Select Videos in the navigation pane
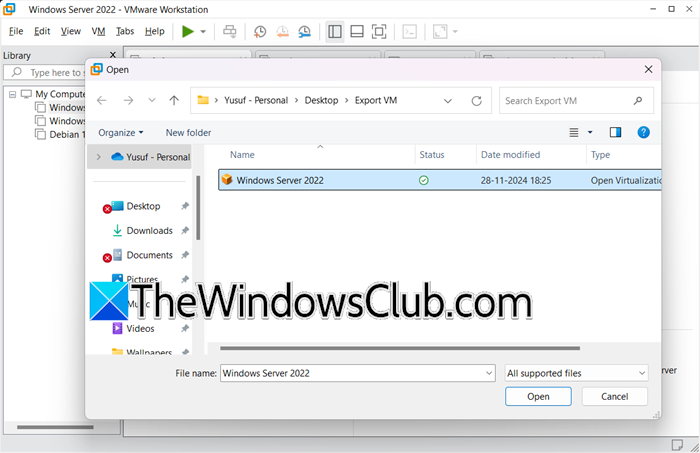This screenshot has height=453, width=700. (x=140, y=329)
